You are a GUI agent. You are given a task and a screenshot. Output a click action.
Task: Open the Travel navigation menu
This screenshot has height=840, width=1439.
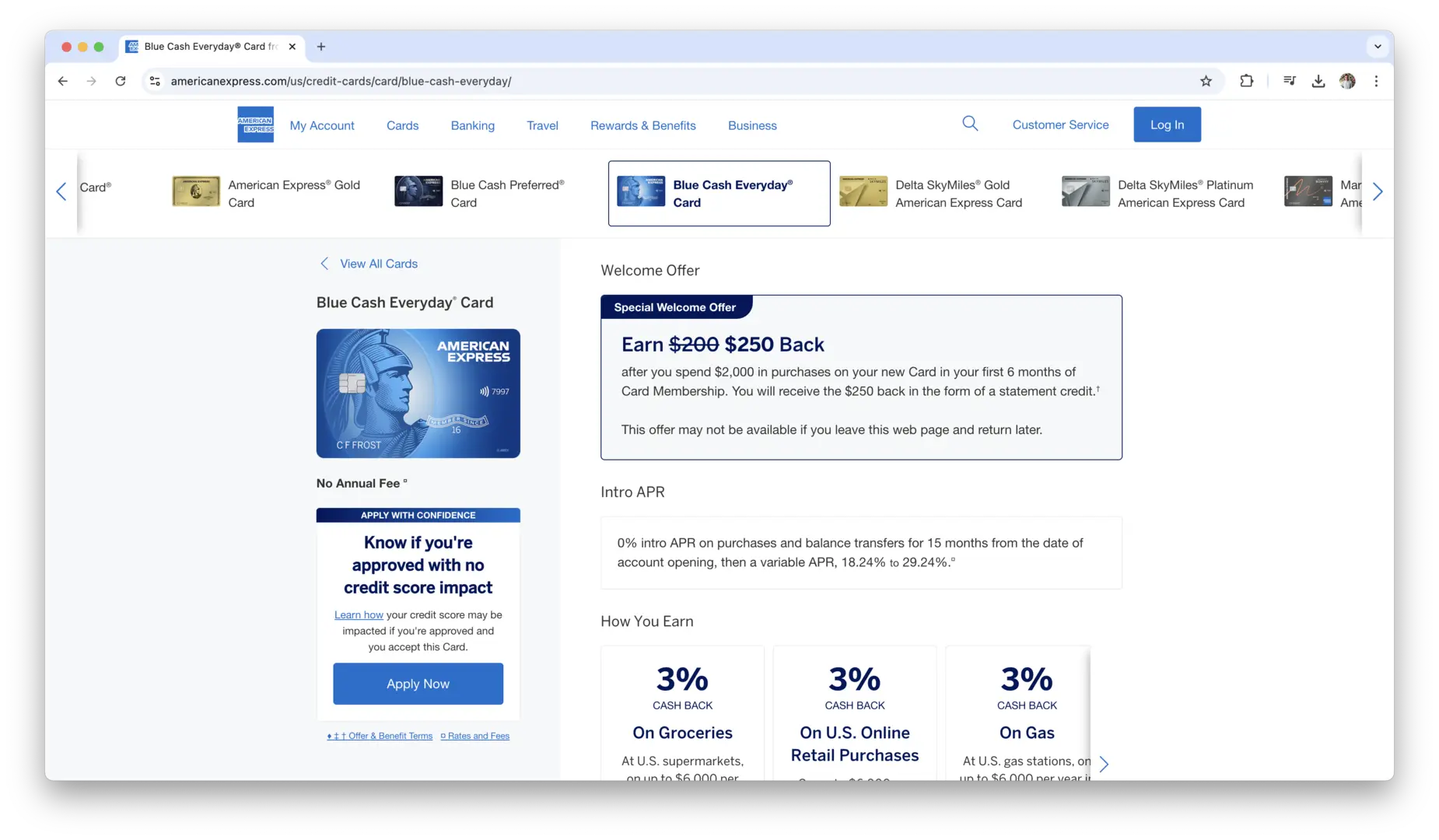pos(542,125)
